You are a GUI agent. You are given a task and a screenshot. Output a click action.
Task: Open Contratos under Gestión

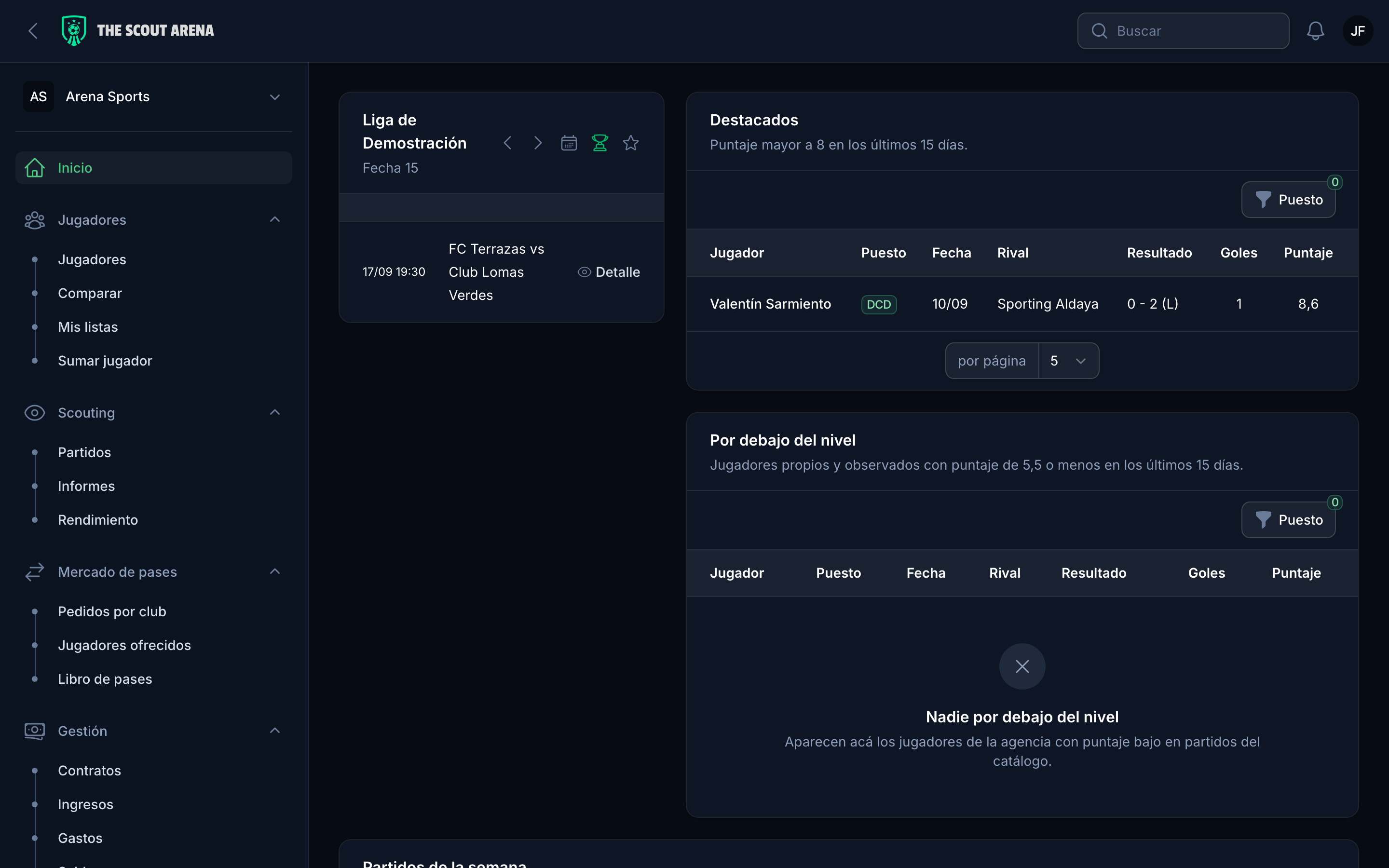90,771
